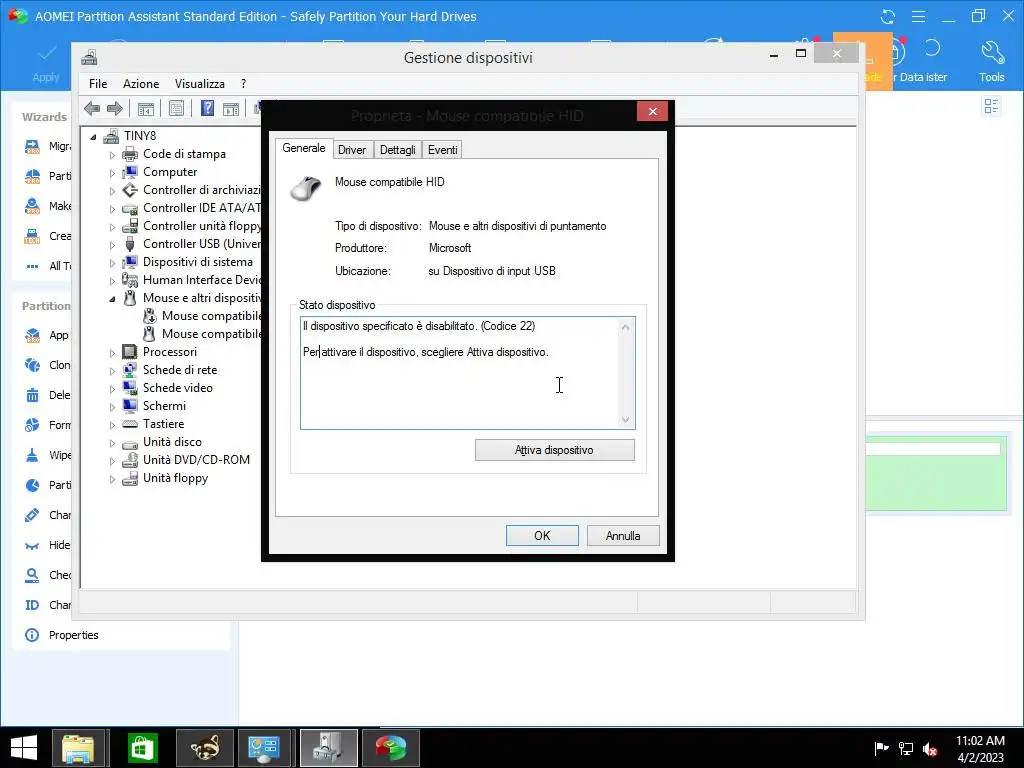Click the Action Center flag tray icon
Screen dimensions: 1024x768
click(881, 748)
